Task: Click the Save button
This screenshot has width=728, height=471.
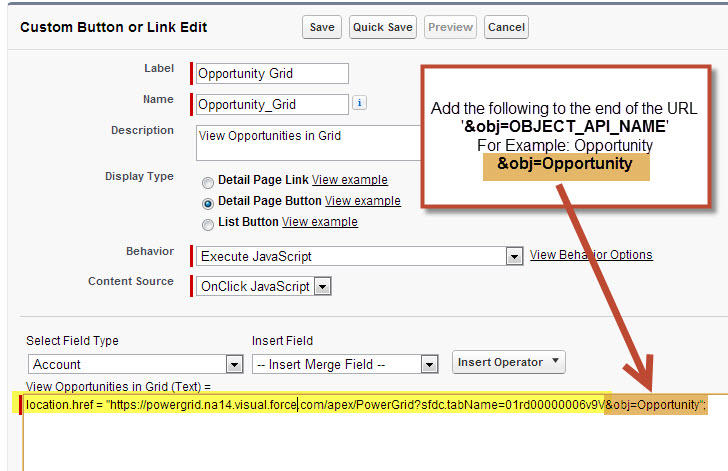Action: (x=322, y=28)
